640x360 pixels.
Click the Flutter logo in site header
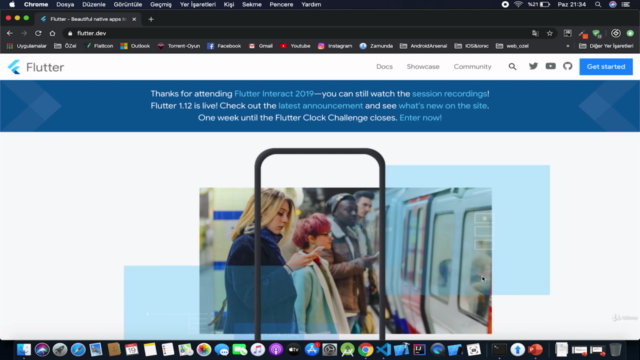pos(36,67)
